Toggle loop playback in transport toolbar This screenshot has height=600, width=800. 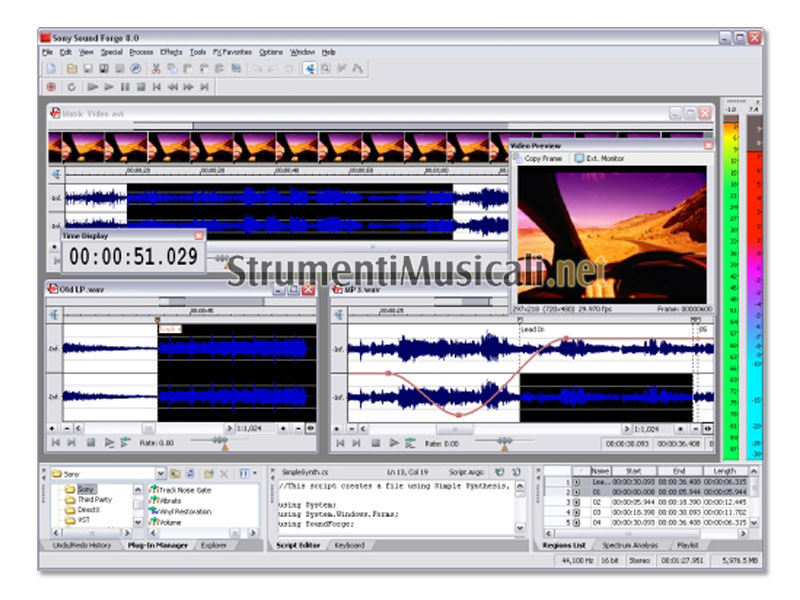tap(72, 87)
